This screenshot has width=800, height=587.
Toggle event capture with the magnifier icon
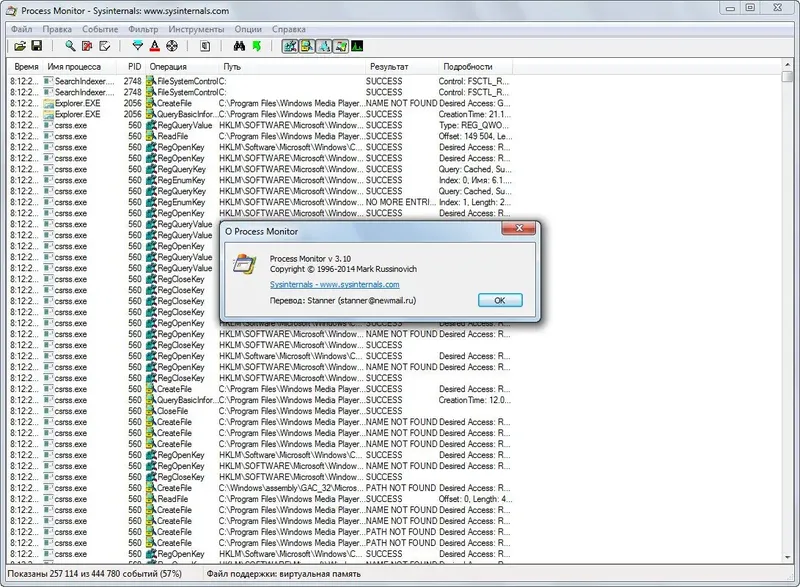[x=70, y=46]
